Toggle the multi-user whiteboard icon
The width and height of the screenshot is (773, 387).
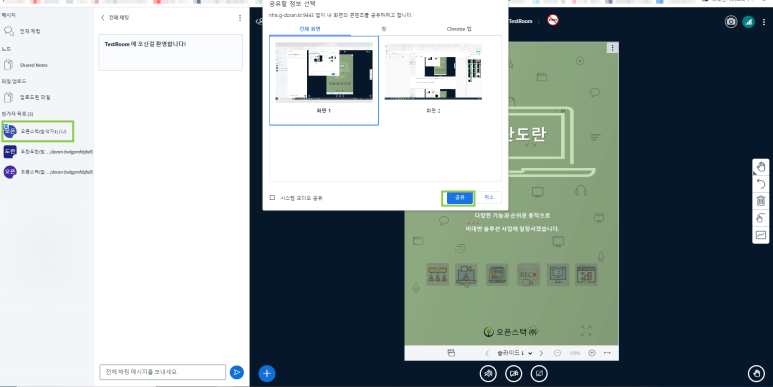(x=761, y=217)
